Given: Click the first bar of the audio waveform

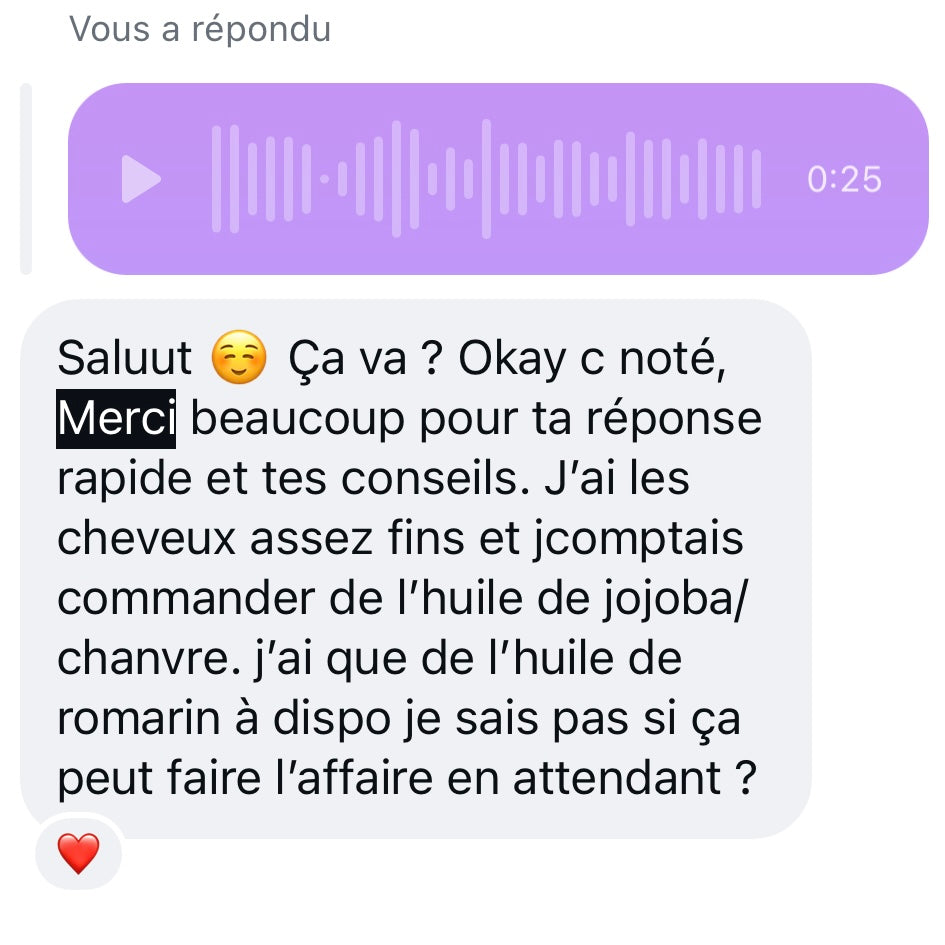Looking at the screenshot, I should [216, 179].
